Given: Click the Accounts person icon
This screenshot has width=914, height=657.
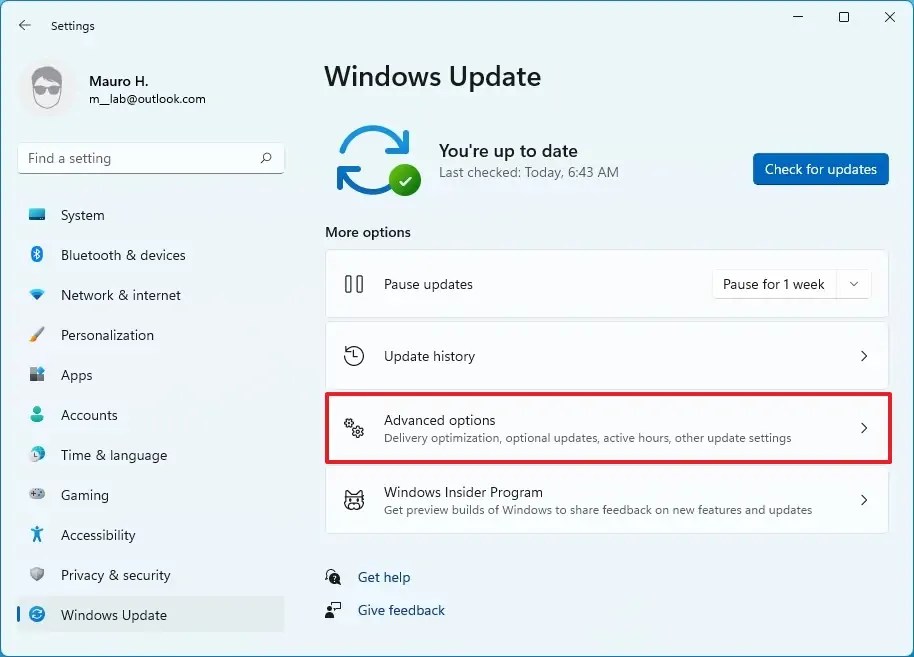Looking at the screenshot, I should [x=37, y=414].
